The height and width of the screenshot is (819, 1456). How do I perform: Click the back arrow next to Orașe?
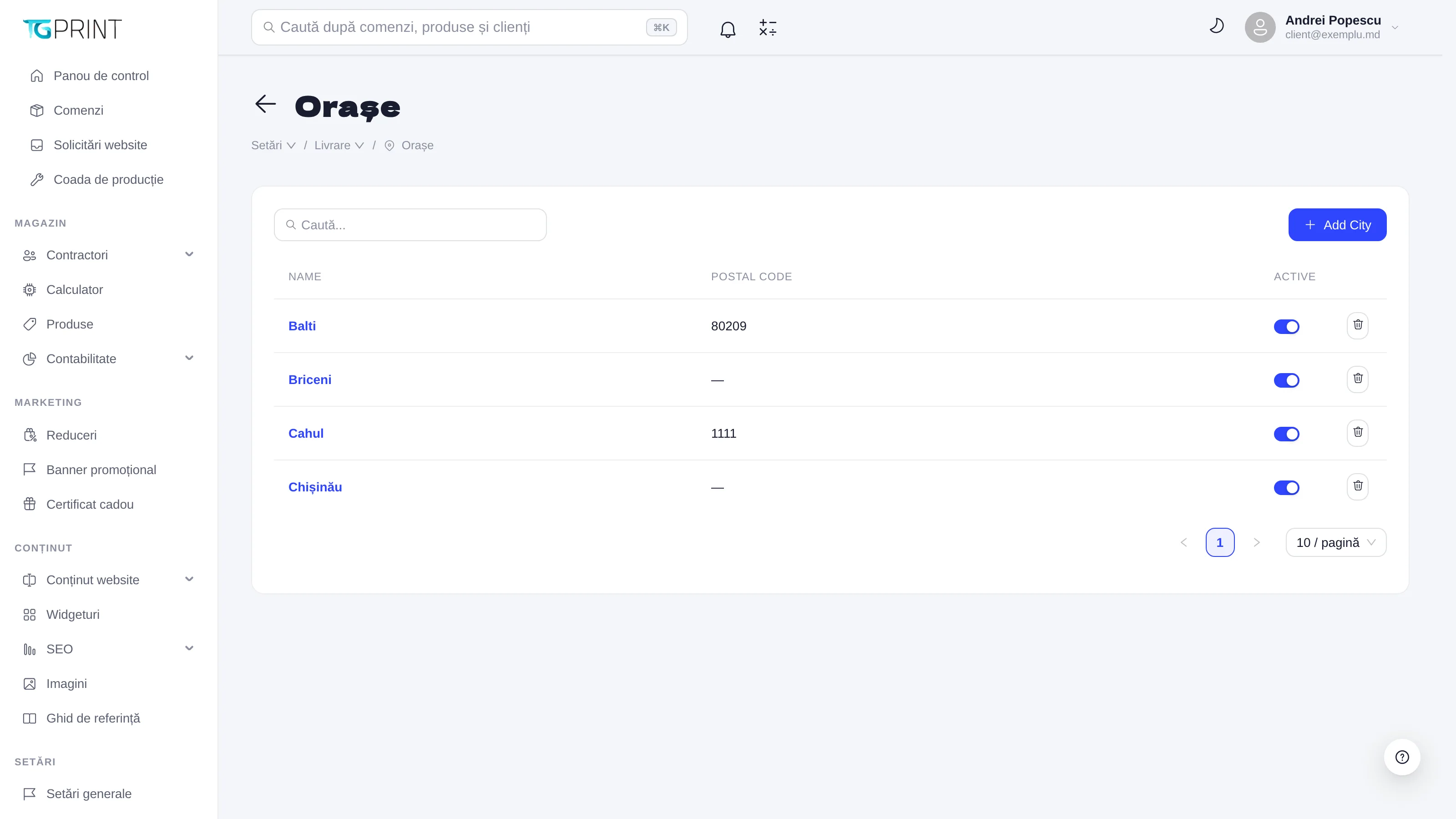tap(265, 104)
